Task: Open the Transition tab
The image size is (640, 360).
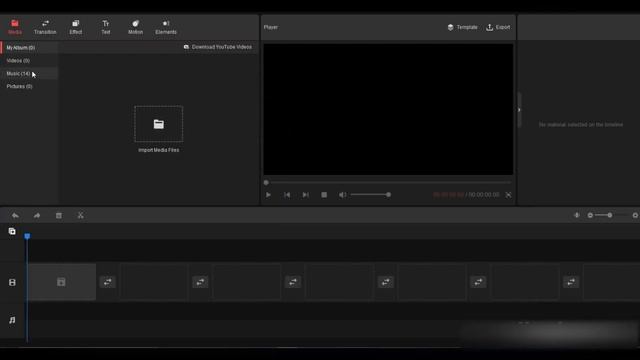Action: point(45,27)
